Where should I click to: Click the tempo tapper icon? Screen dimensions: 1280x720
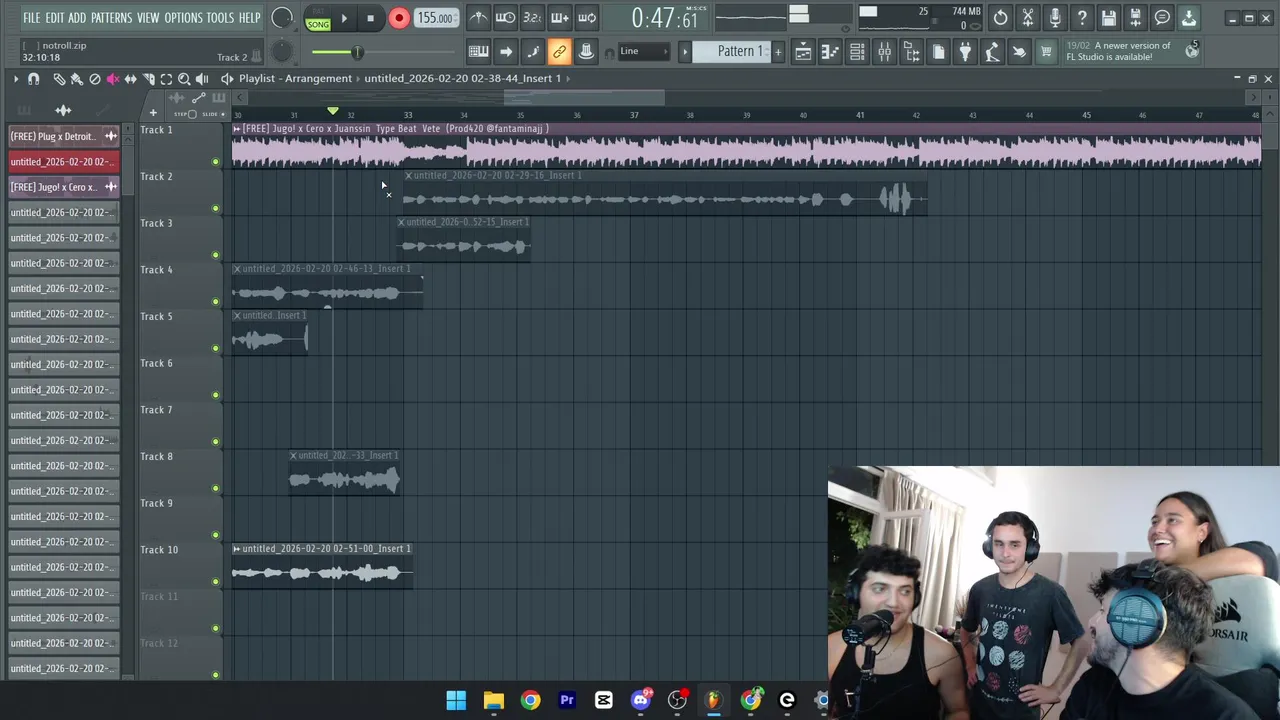[992, 52]
